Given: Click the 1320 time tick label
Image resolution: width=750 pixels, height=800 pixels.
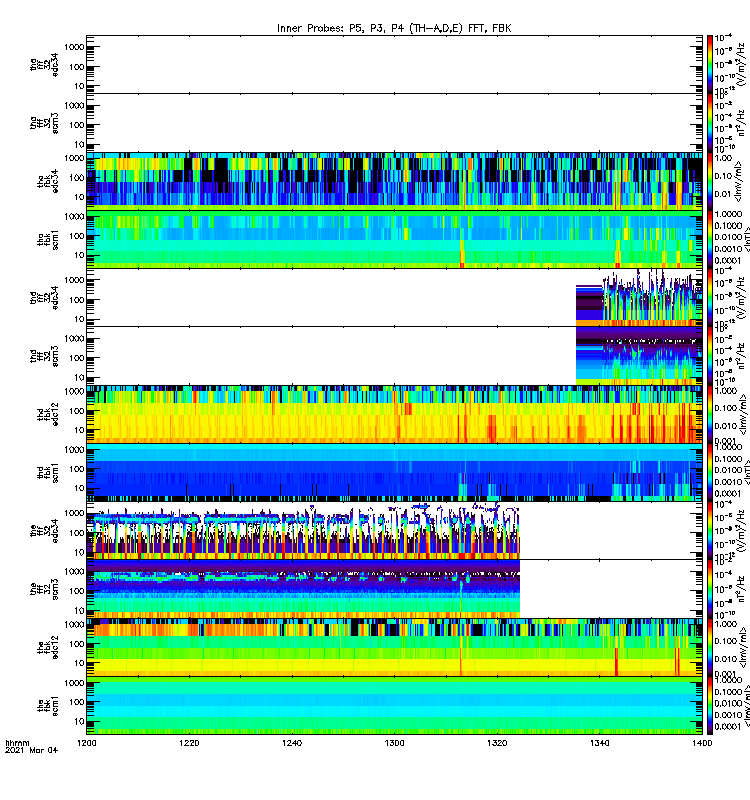Looking at the screenshot, I should 497,743.
